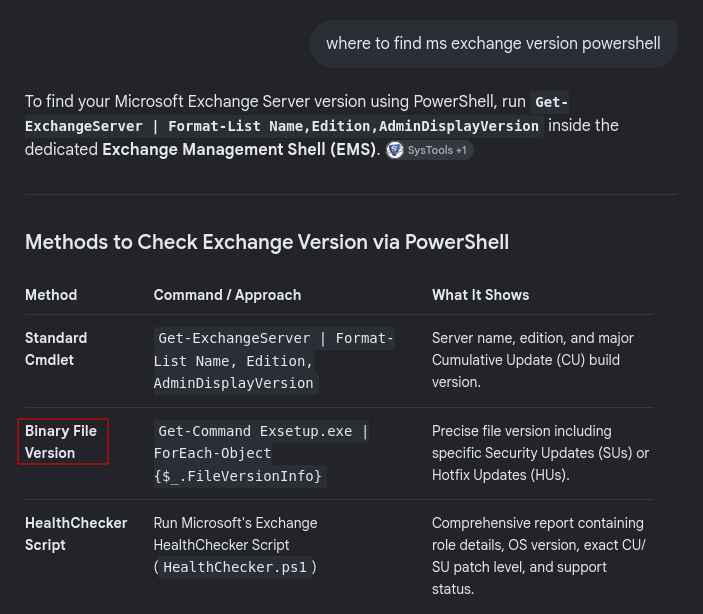
Task: Click the Get-Command Exsetup.exe code cell
Action: coord(261,453)
